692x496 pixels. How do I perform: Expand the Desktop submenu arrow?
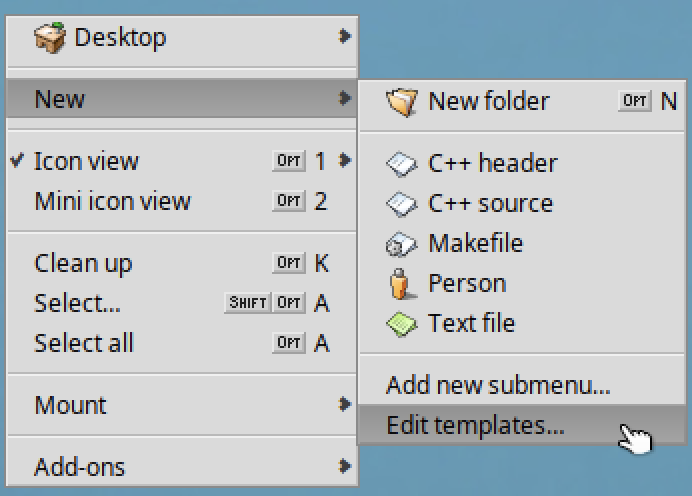[344, 36]
